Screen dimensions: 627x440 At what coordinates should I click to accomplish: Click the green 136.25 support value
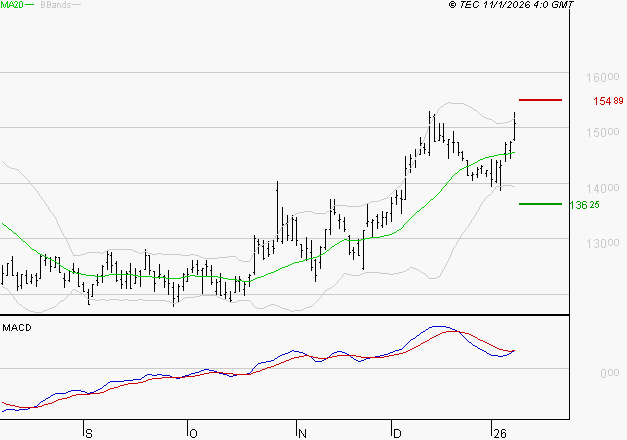coord(584,205)
